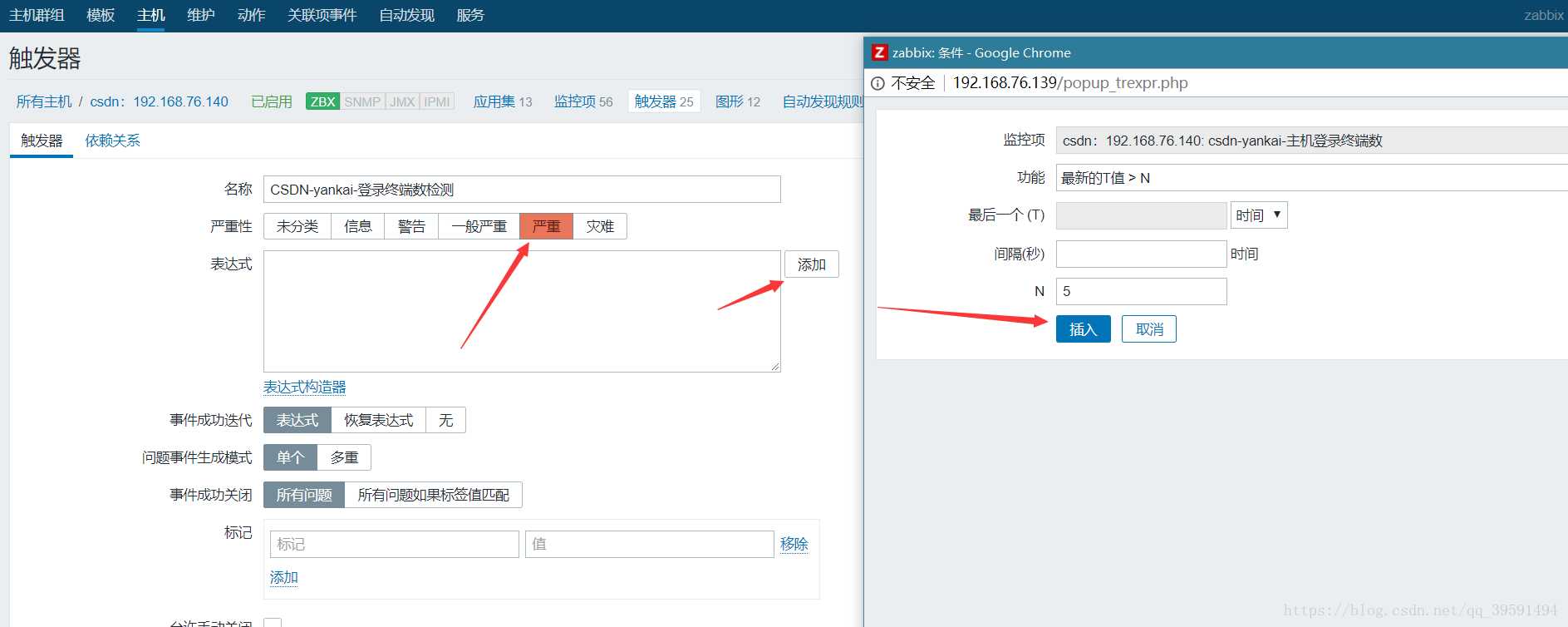Select 所有问题如果标签值匹配 option
Viewport: 1568px width, 627px height.
(x=434, y=495)
